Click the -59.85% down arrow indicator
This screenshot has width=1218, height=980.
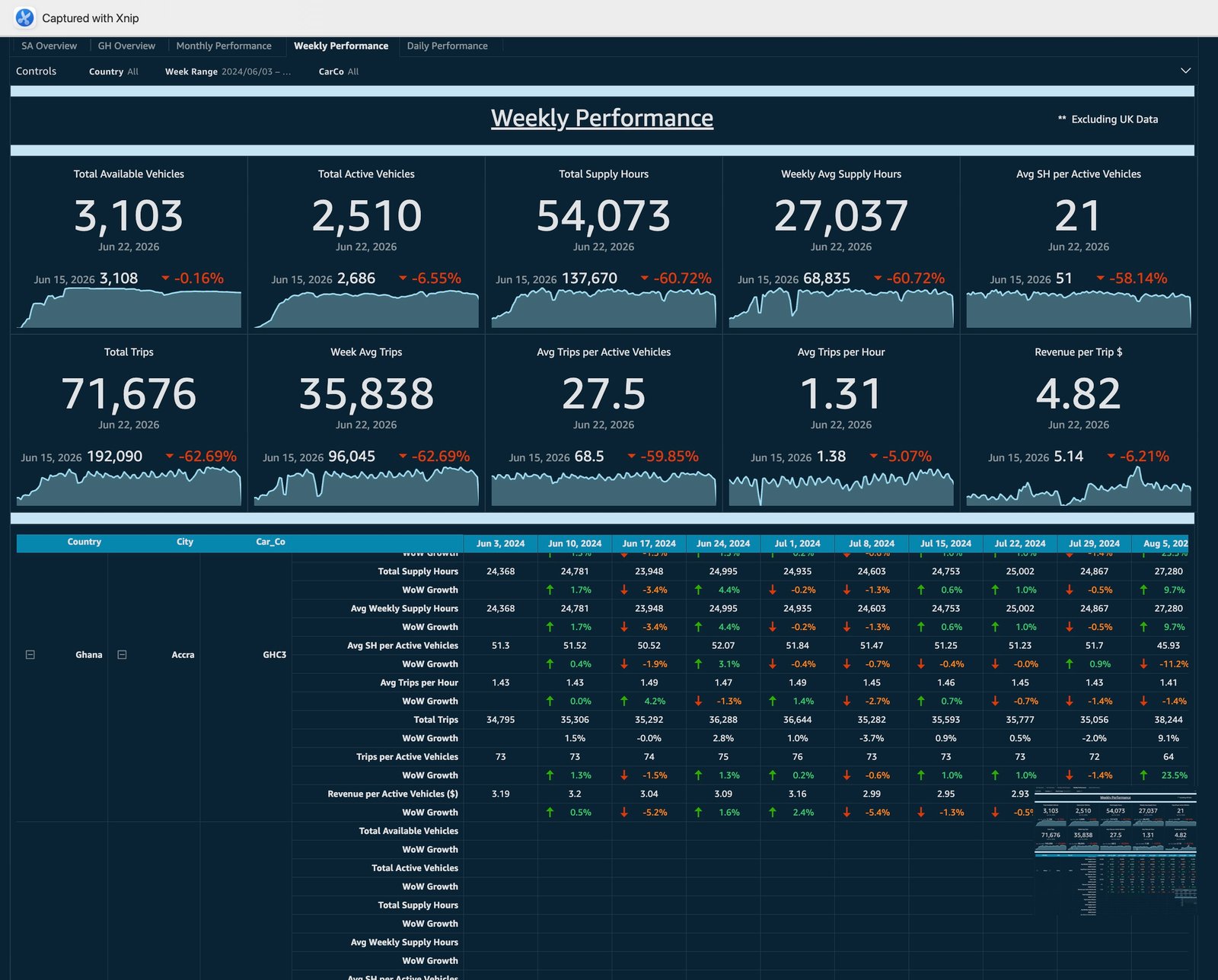[631, 457]
